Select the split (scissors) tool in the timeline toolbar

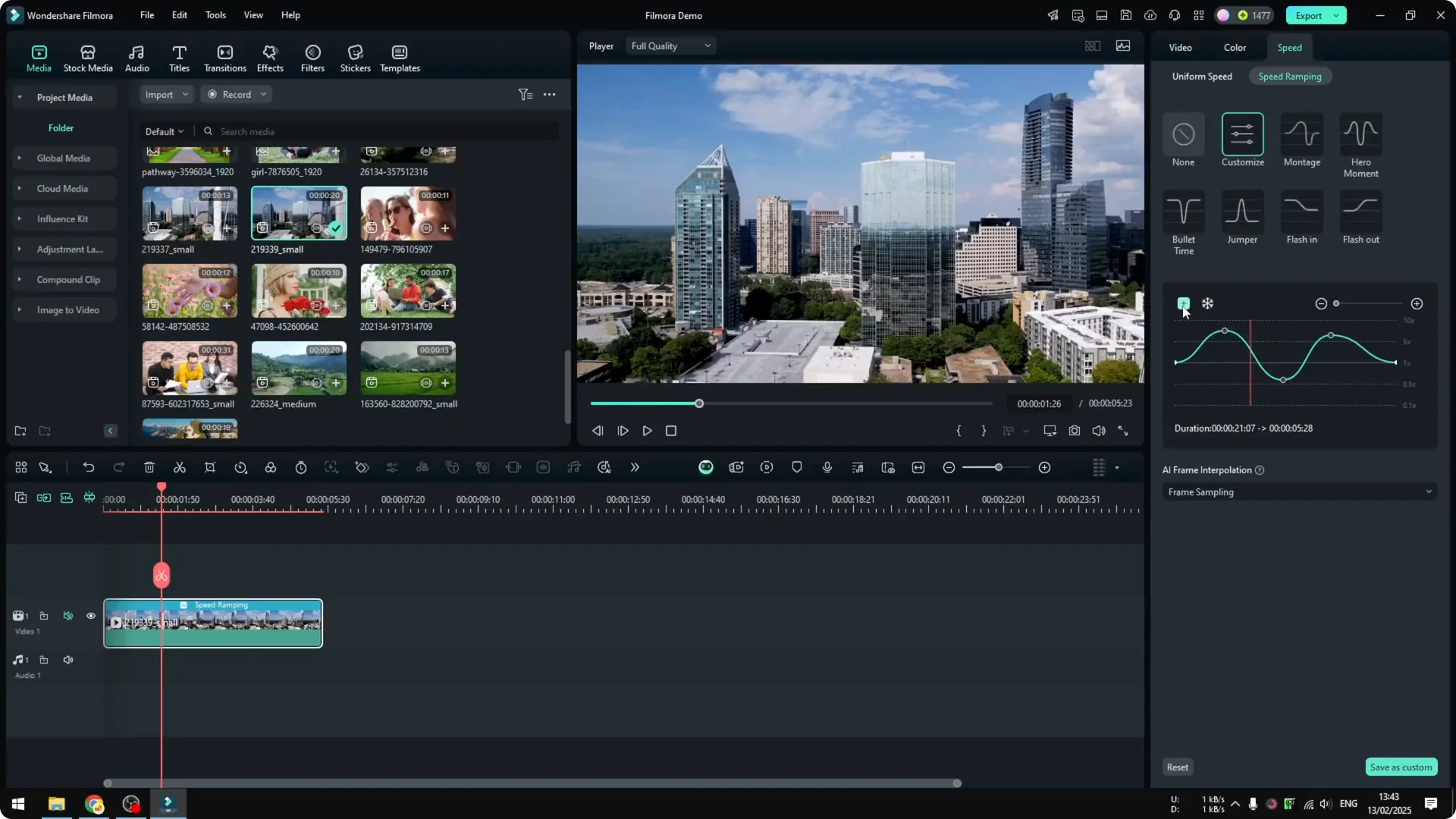(180, 467)
